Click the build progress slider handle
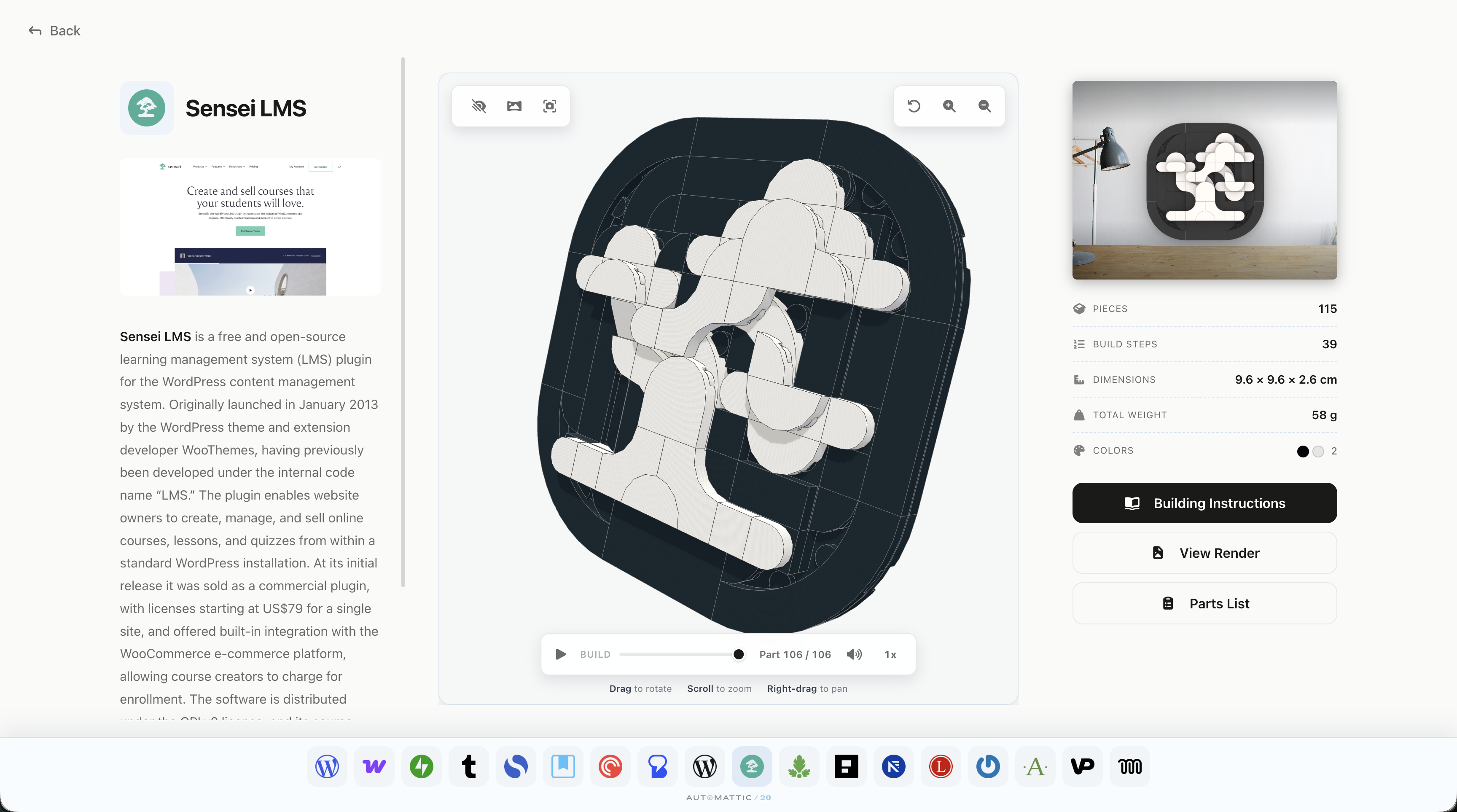The height and width of the screenshot is (812, 1457). point(738,654)
